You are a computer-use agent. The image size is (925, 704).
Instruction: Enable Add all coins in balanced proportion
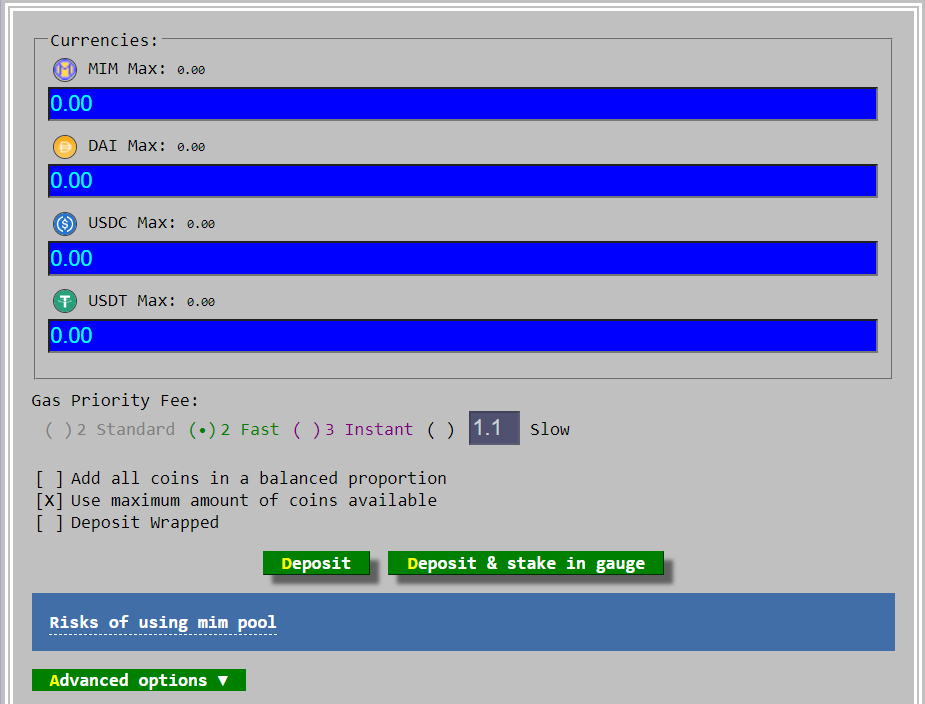[x=49, y=479]
